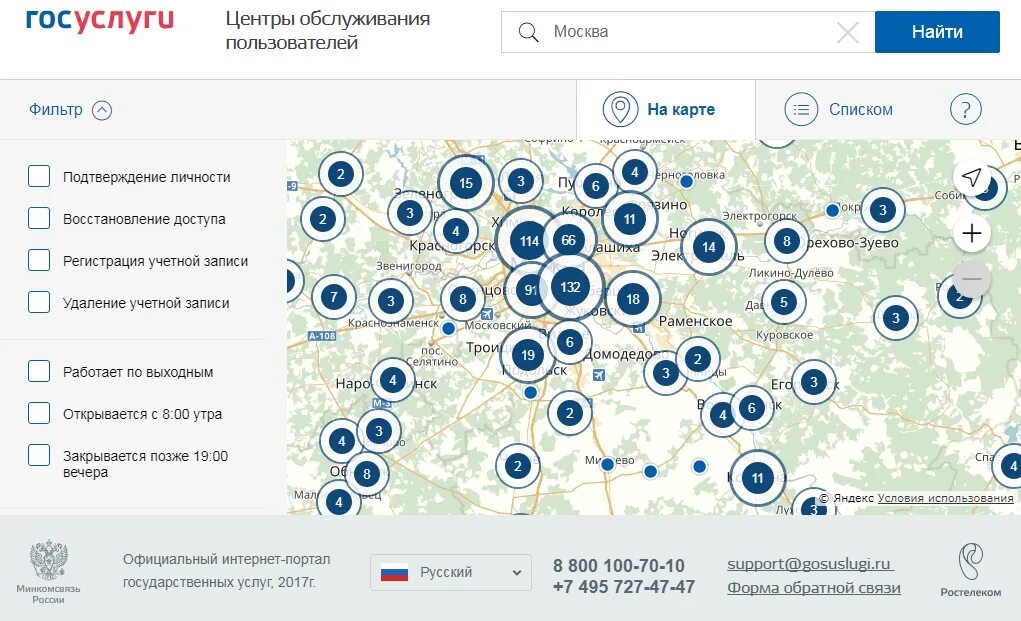Enable Работает по выходным checkbox
The image size is (1021, 621).
click(39, 371)
